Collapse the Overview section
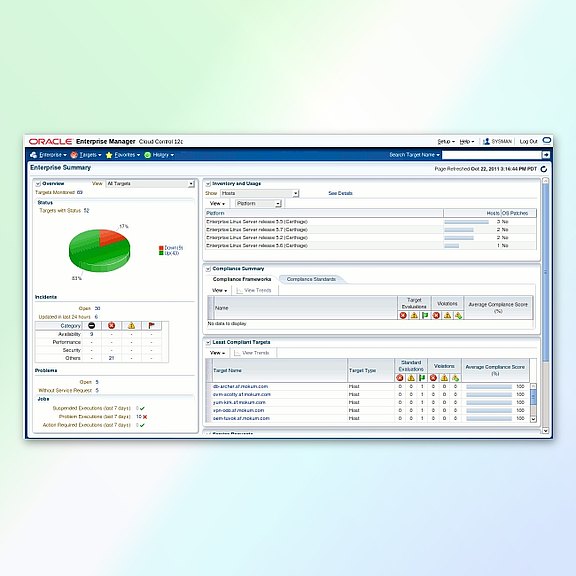The image size is (576, 576). point(37,184)
